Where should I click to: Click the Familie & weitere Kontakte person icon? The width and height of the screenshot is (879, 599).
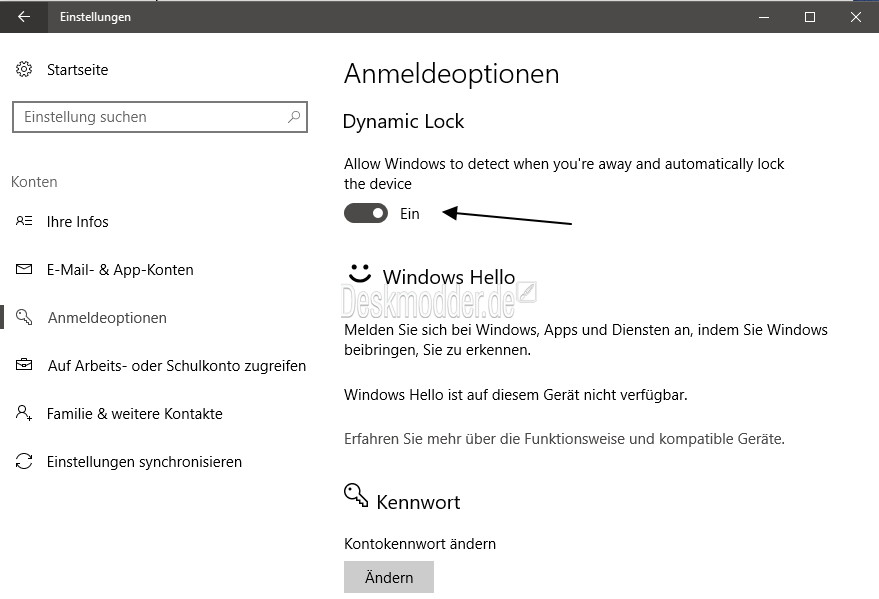point(24,414)
